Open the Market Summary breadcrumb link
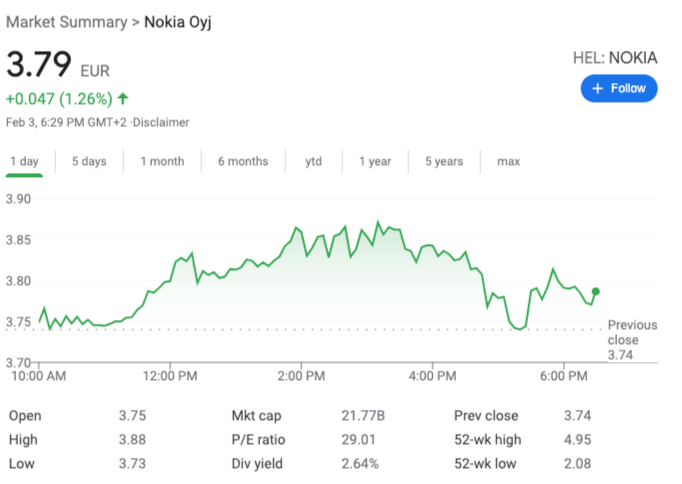The width and height of the screenshot is (682, 484). click(67, 22)
